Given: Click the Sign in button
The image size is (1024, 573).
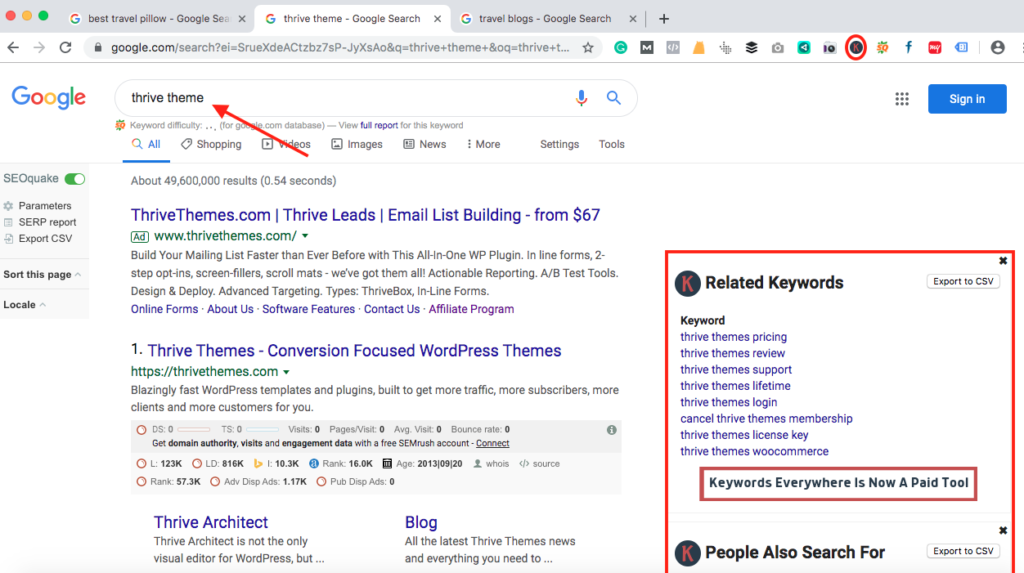Looking at the screenshot, I should tap(967, 99).
